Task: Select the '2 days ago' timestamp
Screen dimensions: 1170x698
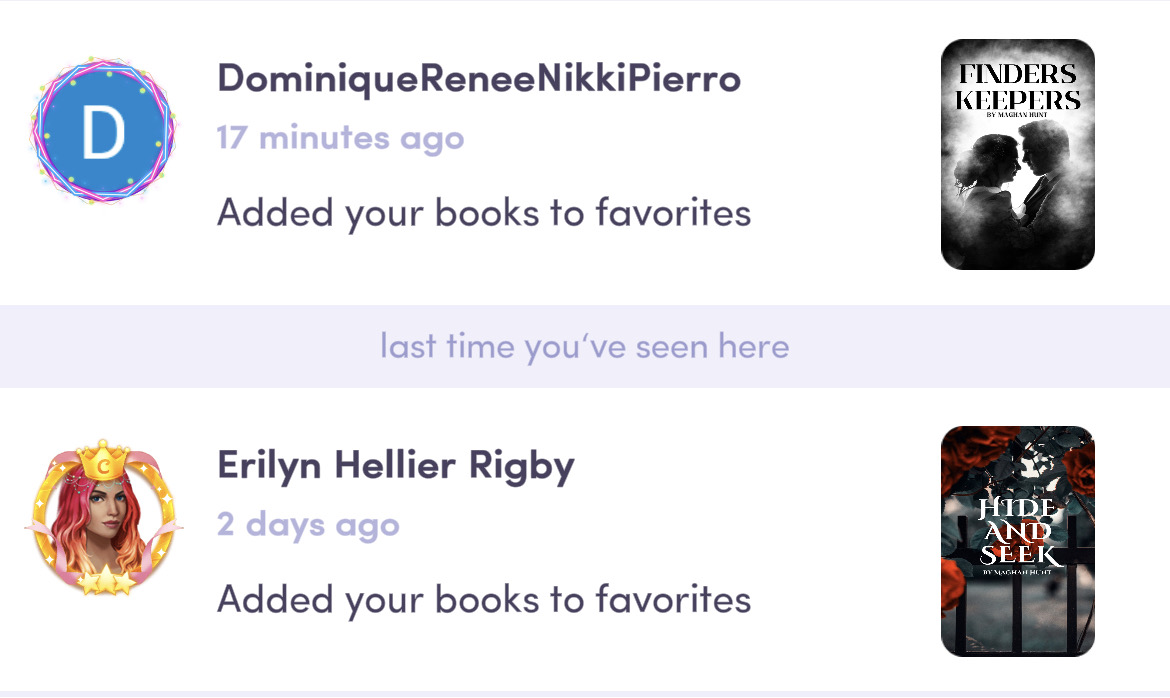Action: pos(308,525)
